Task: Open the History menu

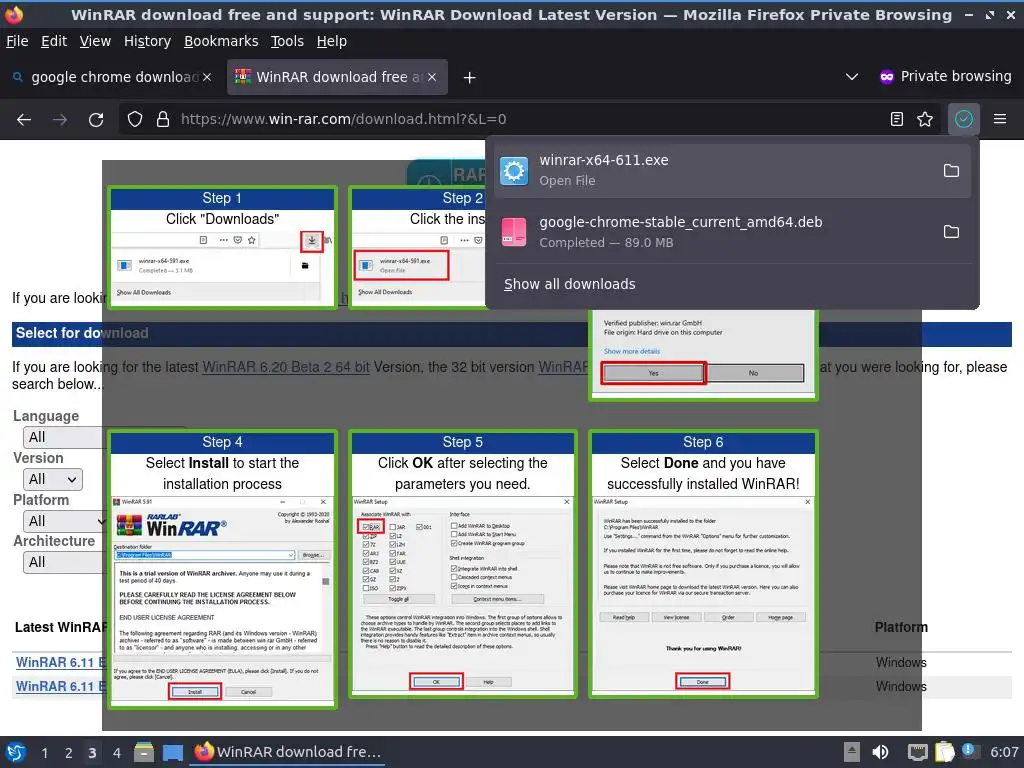Action: [x=147, y=41]
